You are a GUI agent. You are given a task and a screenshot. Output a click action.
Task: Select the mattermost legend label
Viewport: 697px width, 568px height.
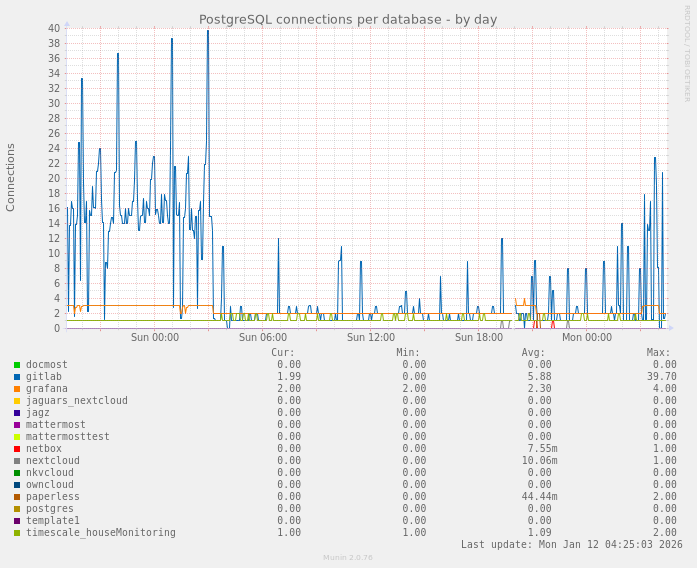pyautogui.click(x=56, y=424)
